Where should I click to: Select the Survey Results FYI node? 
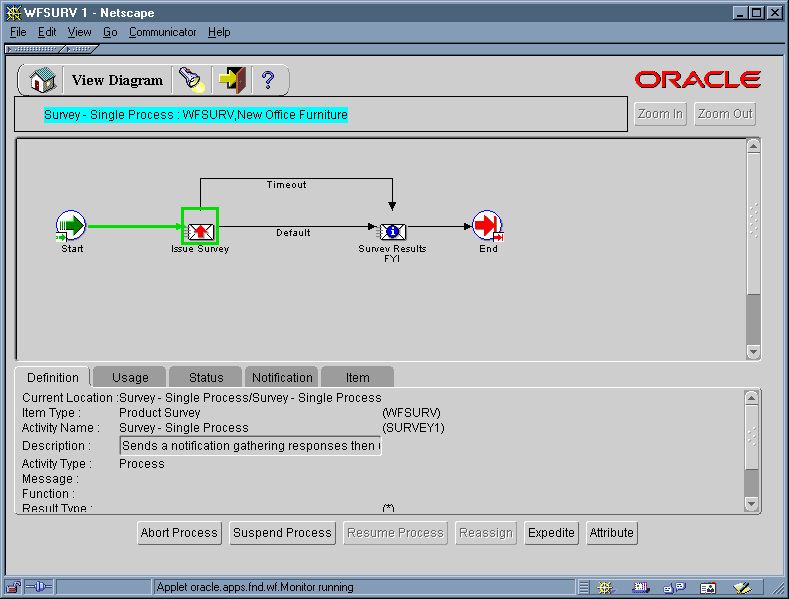(392, 231)
